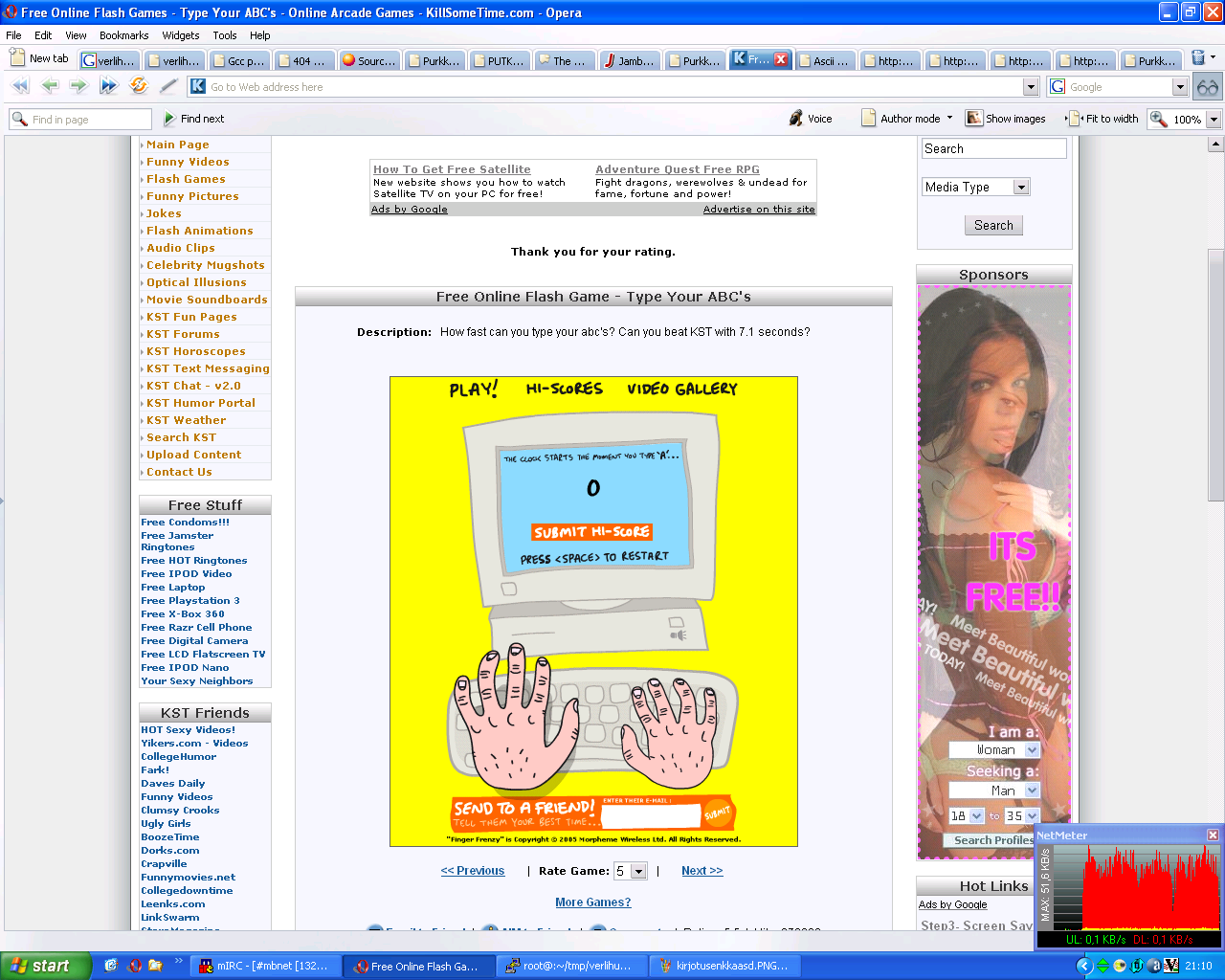The width and height of the screenshot is (1225, 980).
Task: Open a New tab
Action: pos(39,58)
